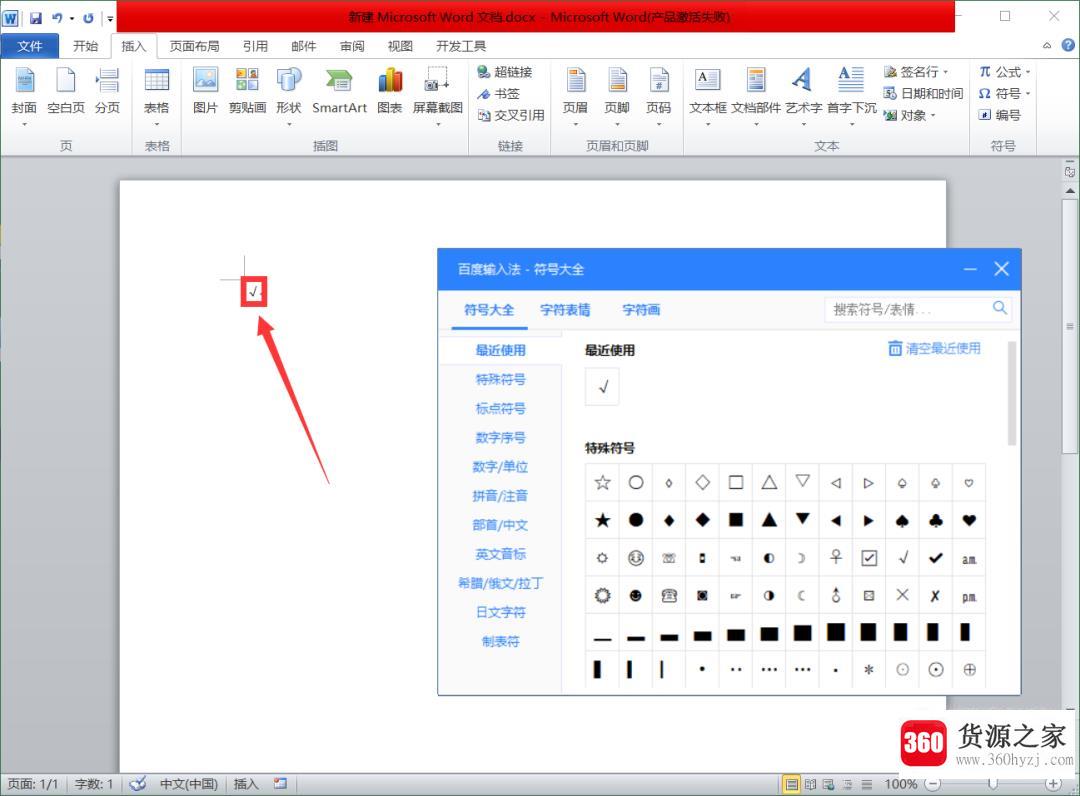Insert numbering (编号) symbol
Image resolution: width=1080 pixels, height=796 pixels.
click(x=999, y=115)
